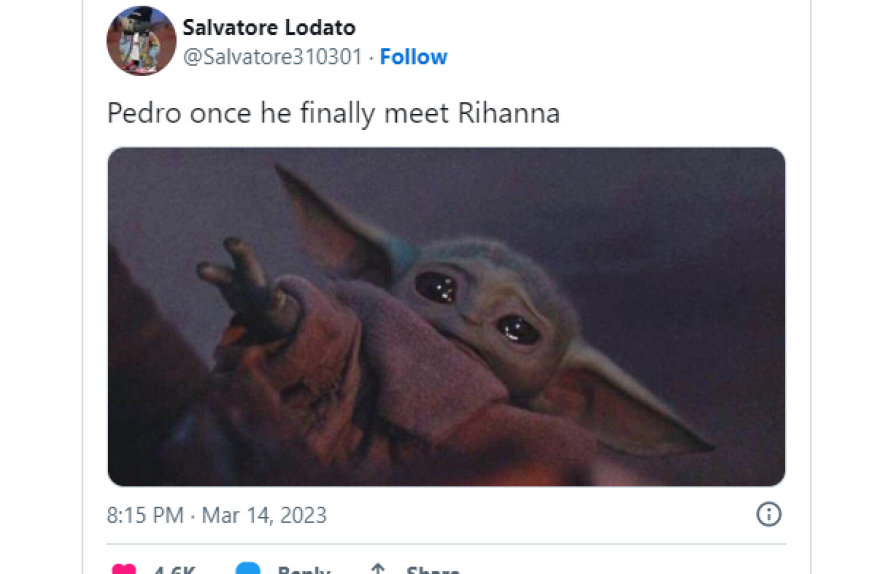Click the display name Salvatore Lodato
Screen dimensions: 880x574
click(x=269, y=28)
